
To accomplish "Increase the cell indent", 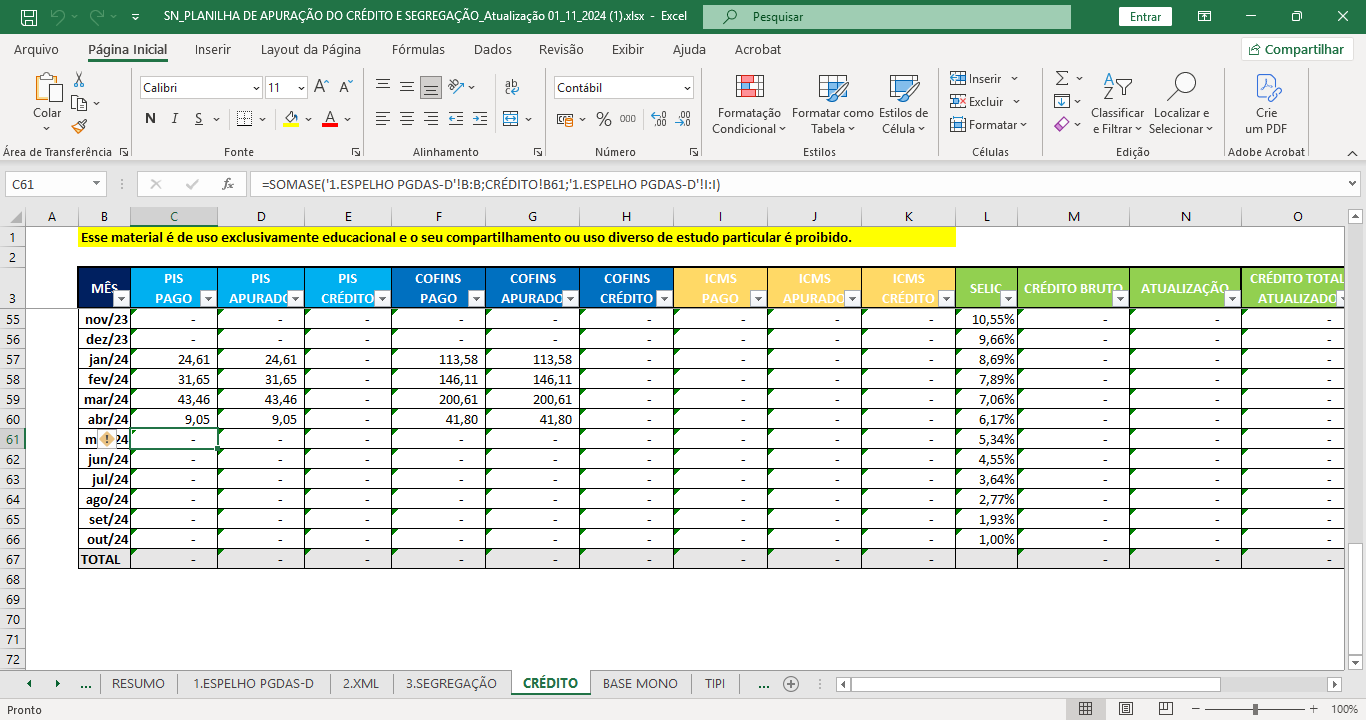I will click(x=481, y=119).
